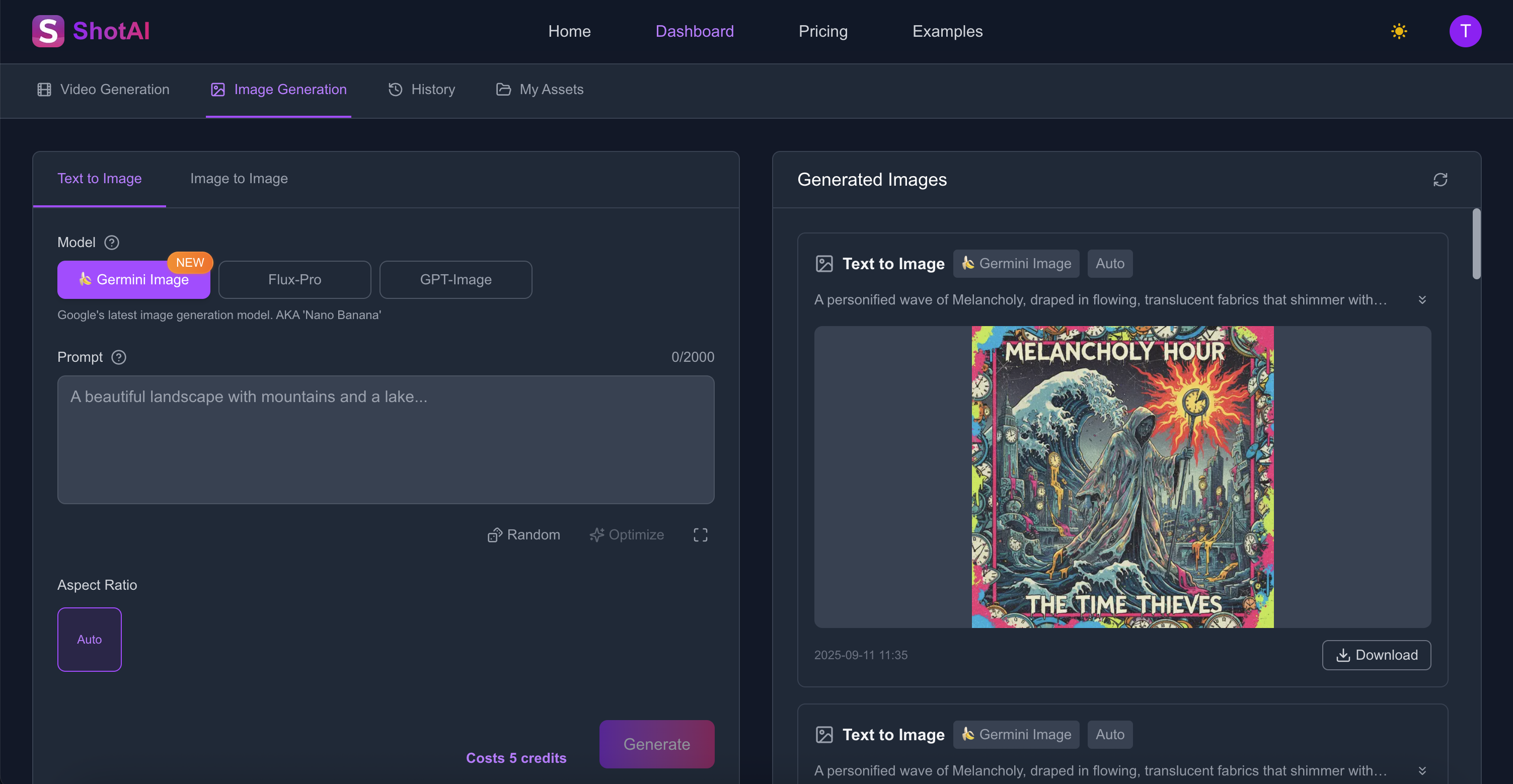
Task: Download the first generated image
Action: pyautogui.click(x=1376, y=655)
